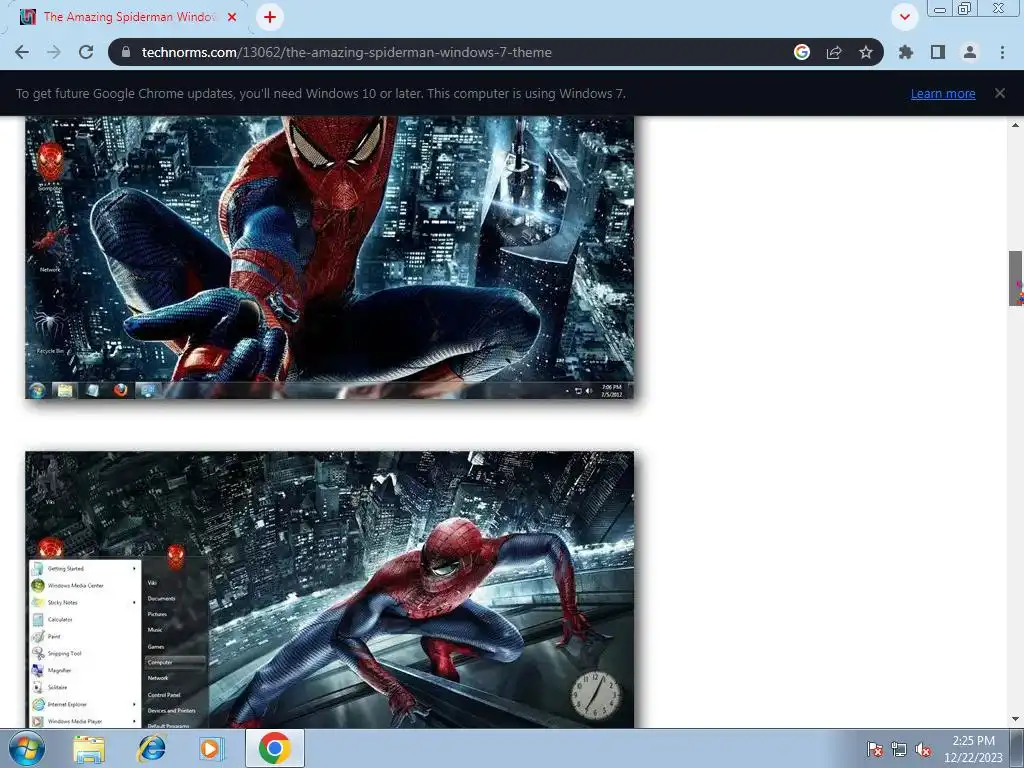Open a new tab with plus button
Screen dimensions: 1024x768
[x=270, y=17]
